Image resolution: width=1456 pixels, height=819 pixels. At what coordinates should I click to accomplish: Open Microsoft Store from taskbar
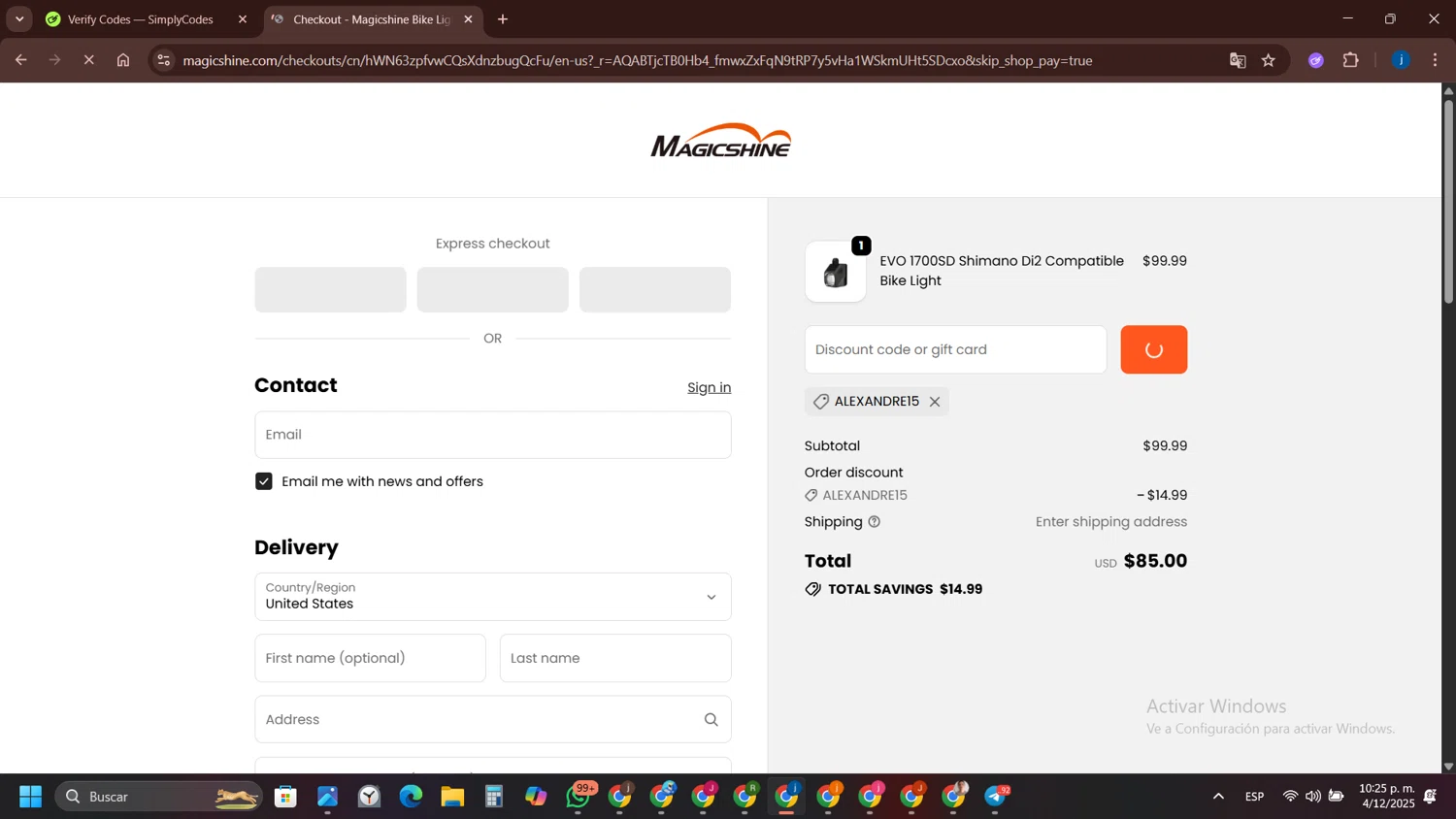click(x=285, y=797)
